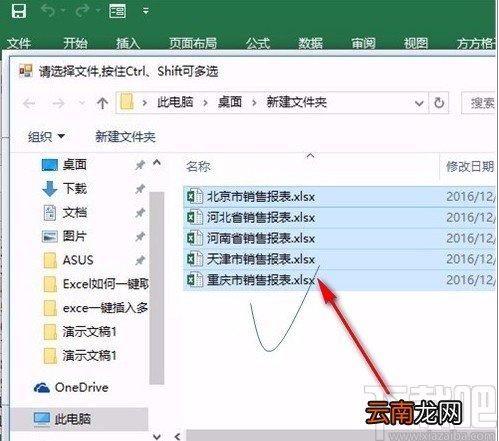The image size is (499, 441).
Task: Click Excel icon of 北京市销售报表.xlsx
Action: click(x=195, y=196)
